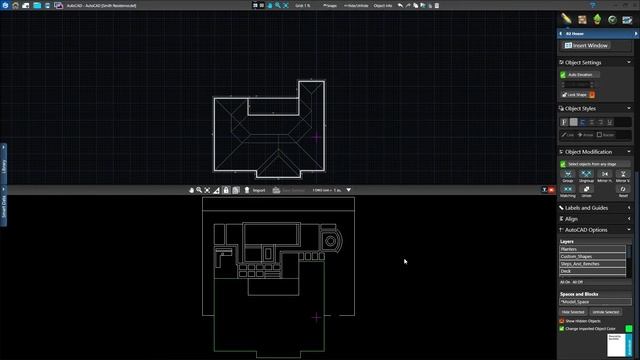
Task: Collapse the Object Settings section
Action: pos(629,62)
